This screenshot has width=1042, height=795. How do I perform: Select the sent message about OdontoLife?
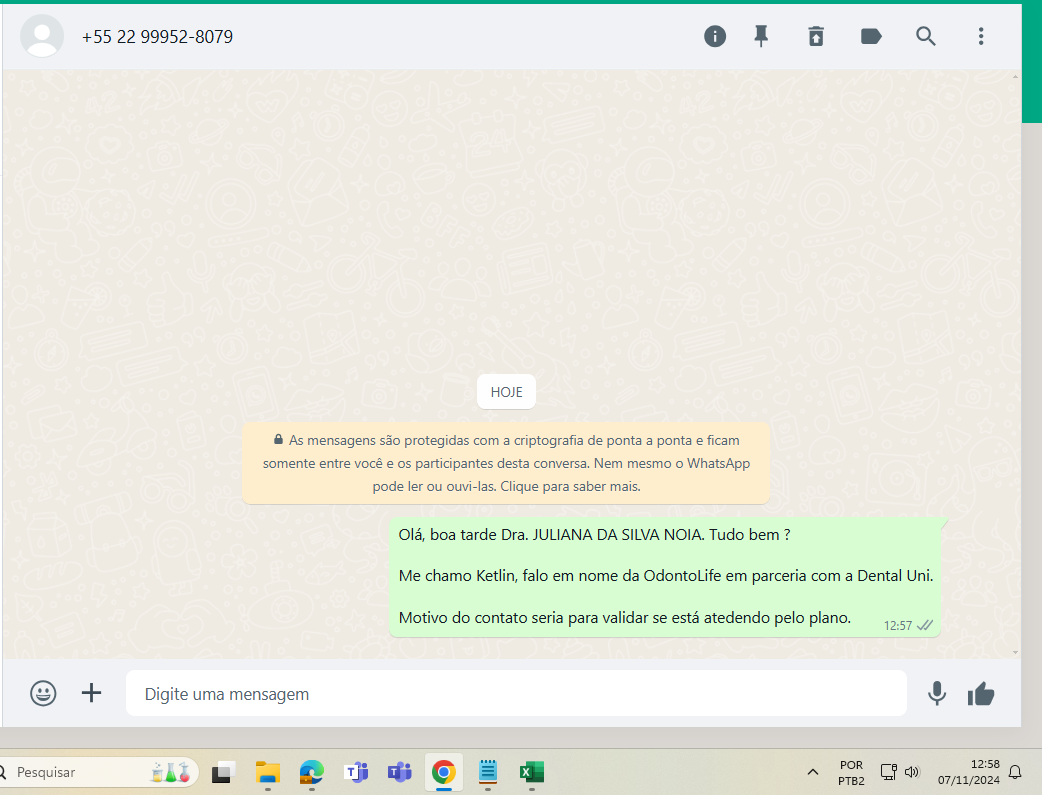pyautogui.click(x=665, y=576)
